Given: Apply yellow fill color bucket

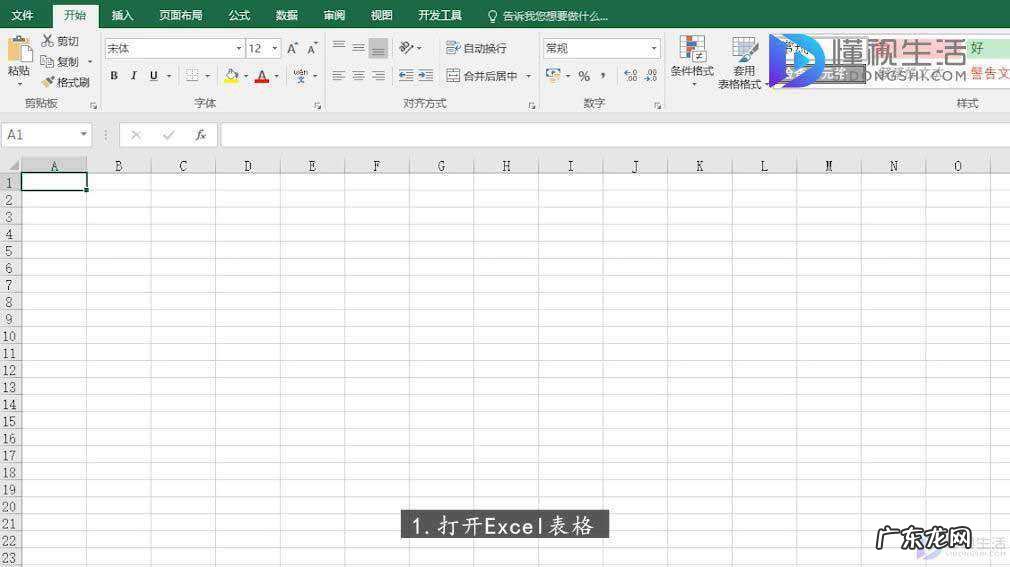Looking at the screenshot, I should (231, 76).
